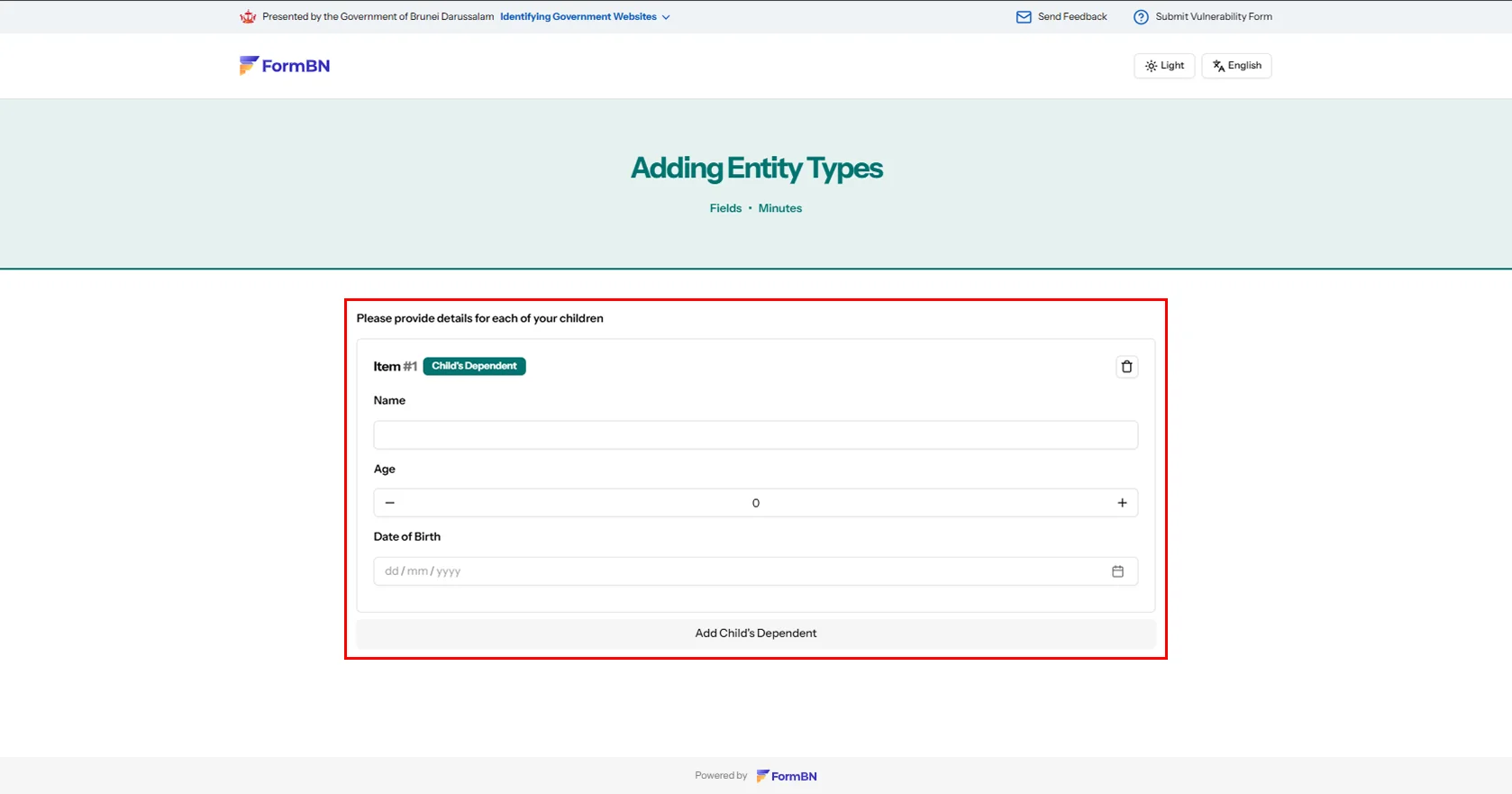Click the Send Feedback envelope icon
The height and width of the screenshot is (794, 1512).
1024,17
